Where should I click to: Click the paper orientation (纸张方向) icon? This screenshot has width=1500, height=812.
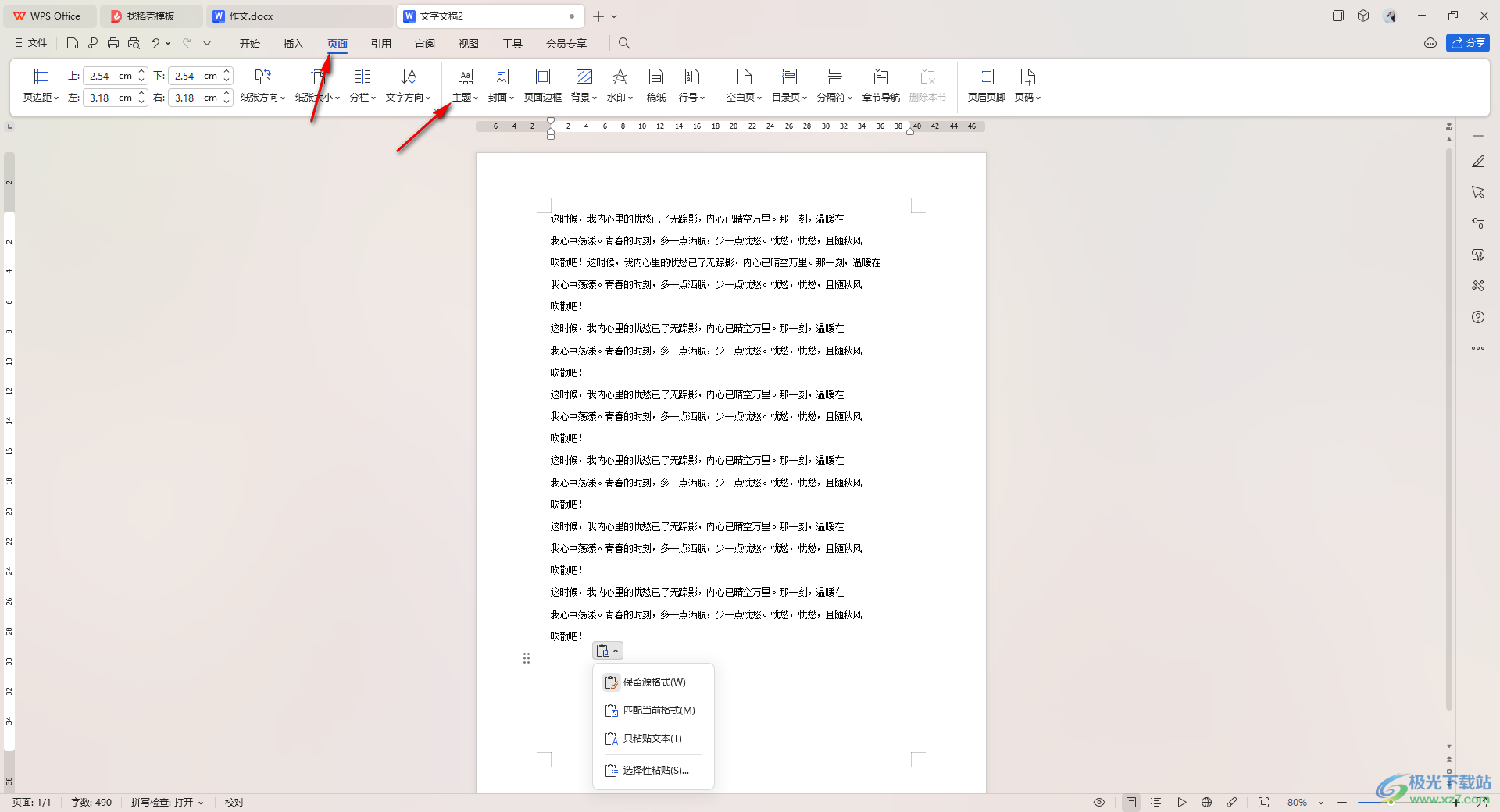click(263, 77)
